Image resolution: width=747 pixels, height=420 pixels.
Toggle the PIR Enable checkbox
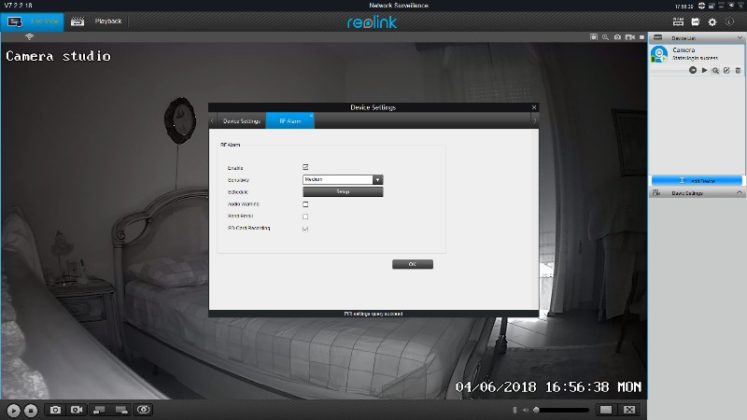point(305,167)
